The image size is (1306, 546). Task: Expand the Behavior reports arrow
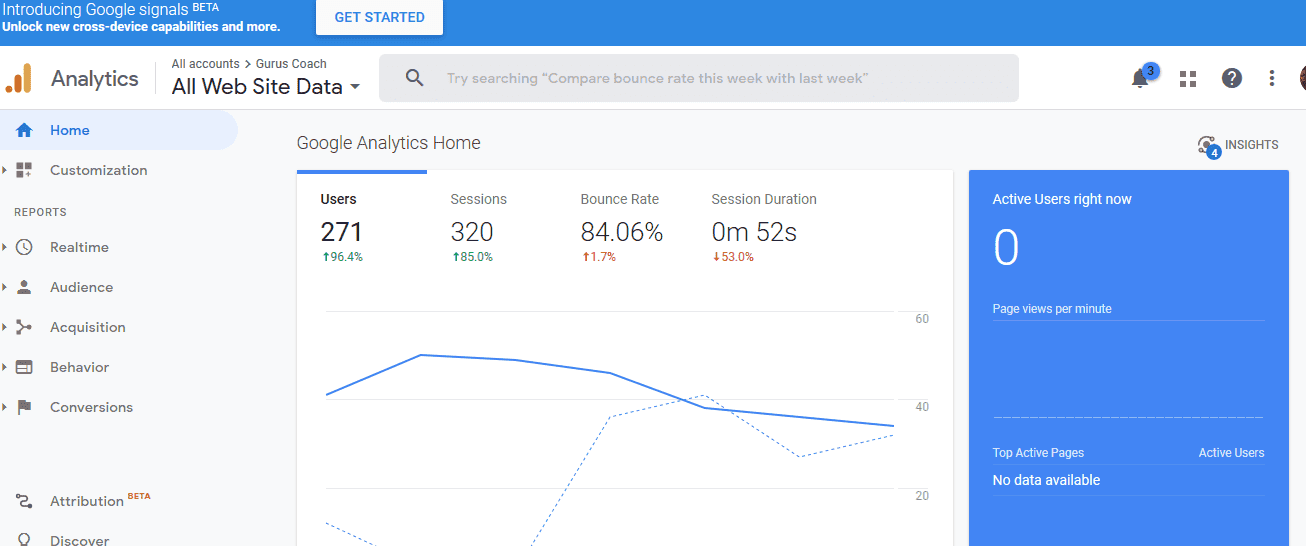[x=5, y=367]
